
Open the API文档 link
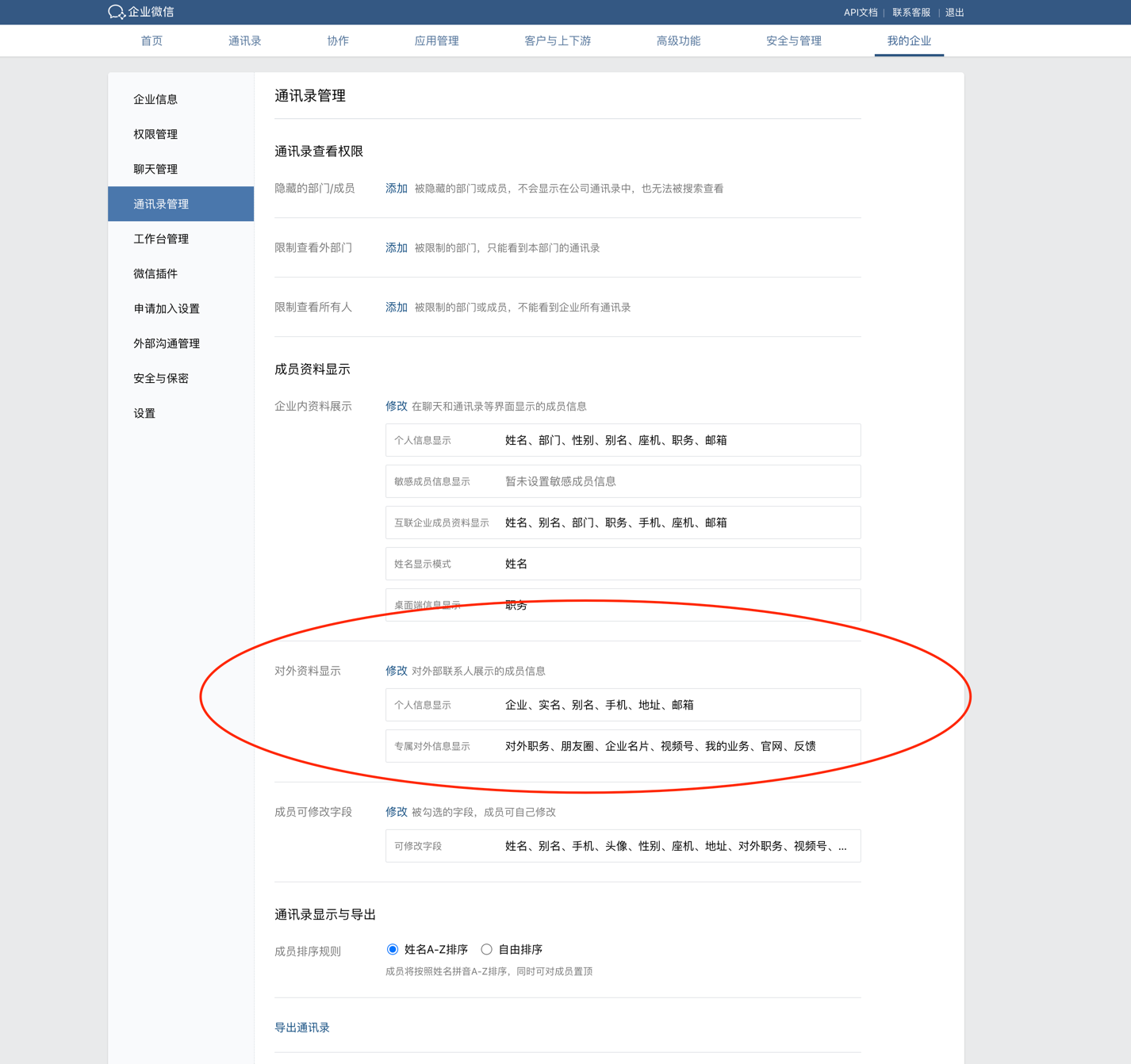(861, 13)
